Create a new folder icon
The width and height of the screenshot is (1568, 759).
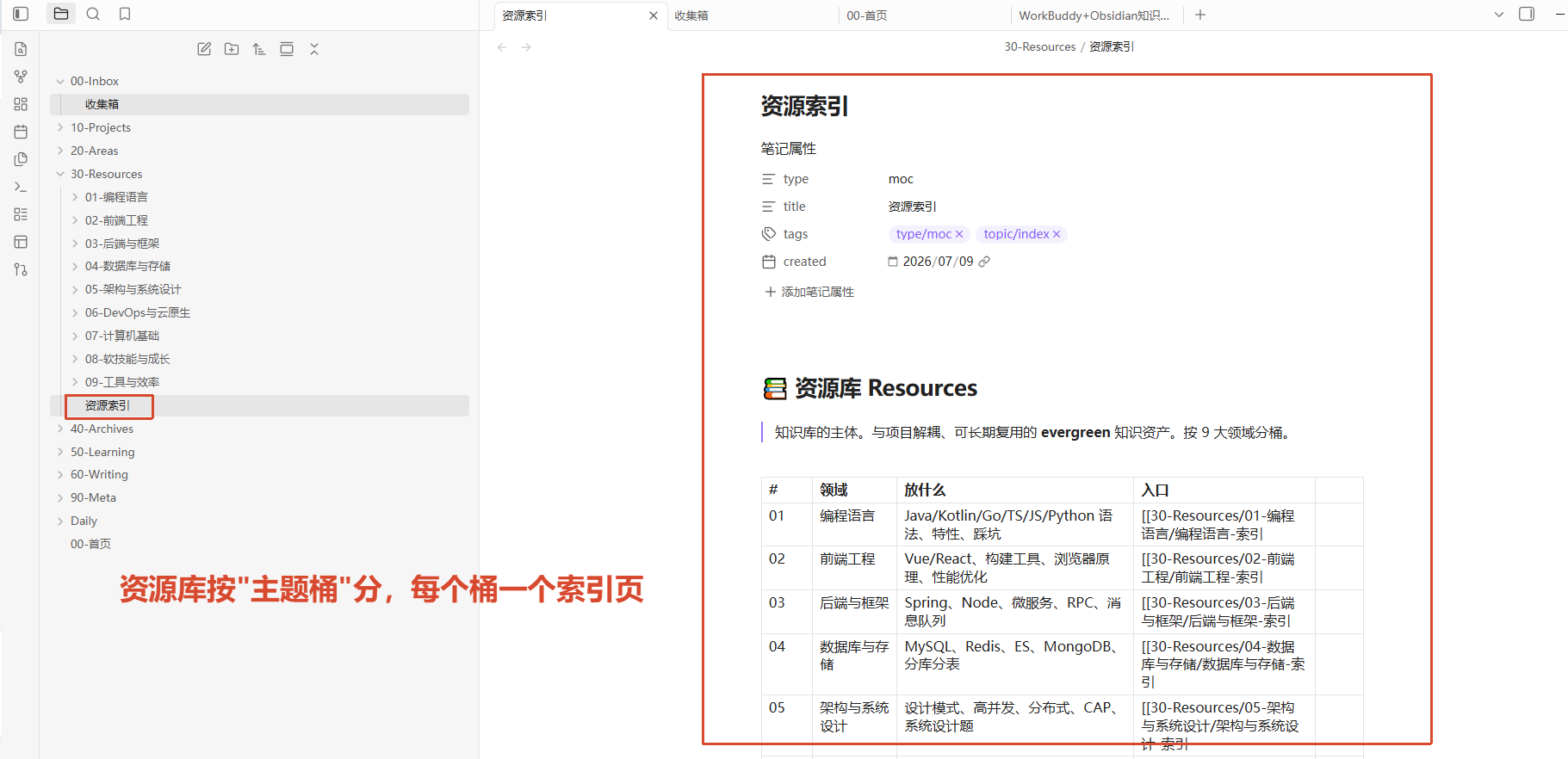[x=232, y=49]
